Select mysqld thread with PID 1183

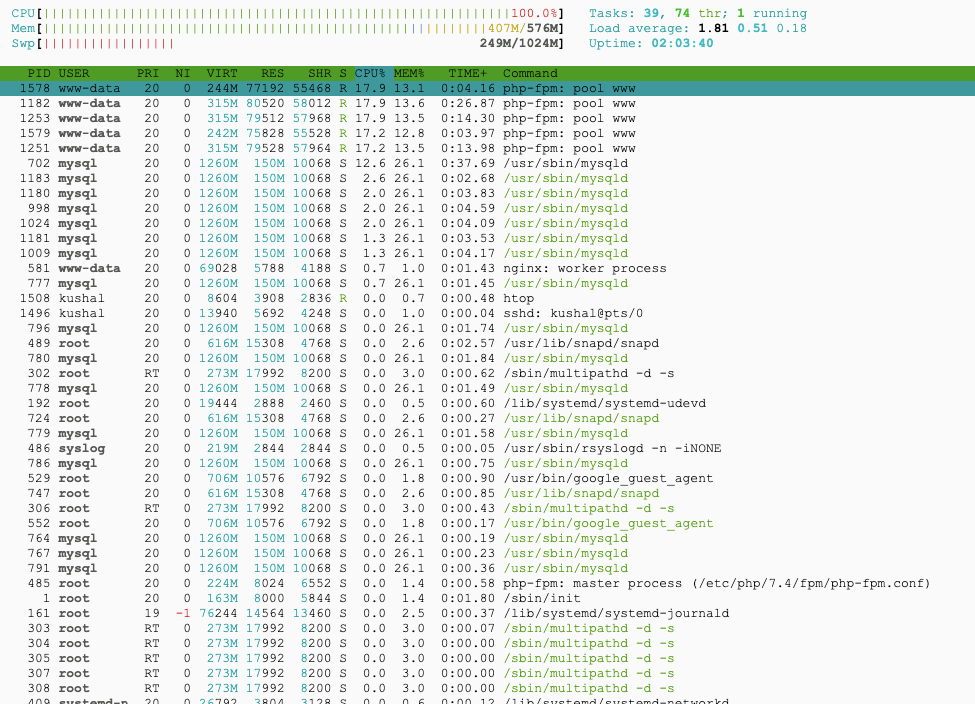coord(488,178)
